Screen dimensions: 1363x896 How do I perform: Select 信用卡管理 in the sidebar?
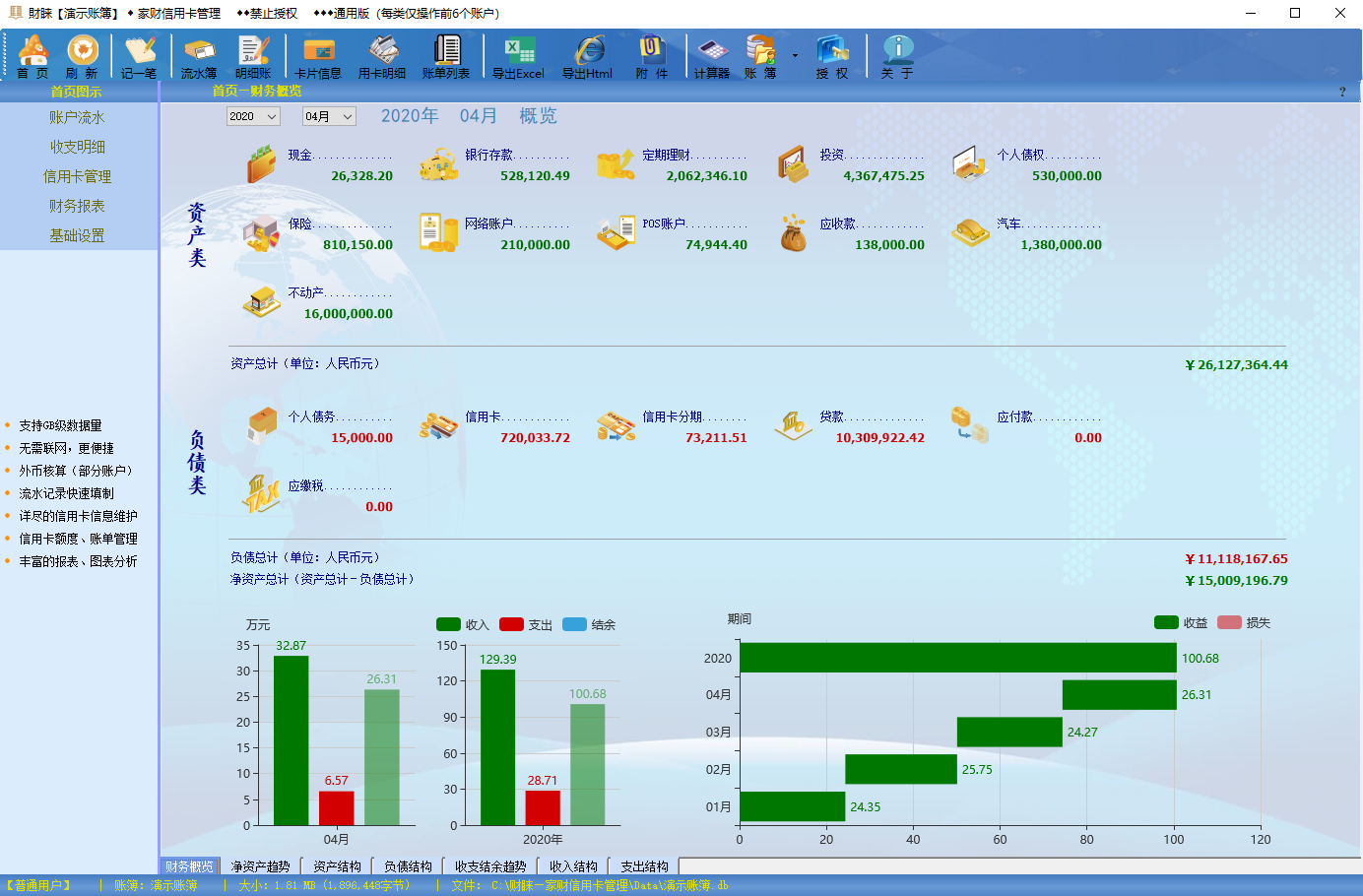pyautogui.click(x=78, y=176)
